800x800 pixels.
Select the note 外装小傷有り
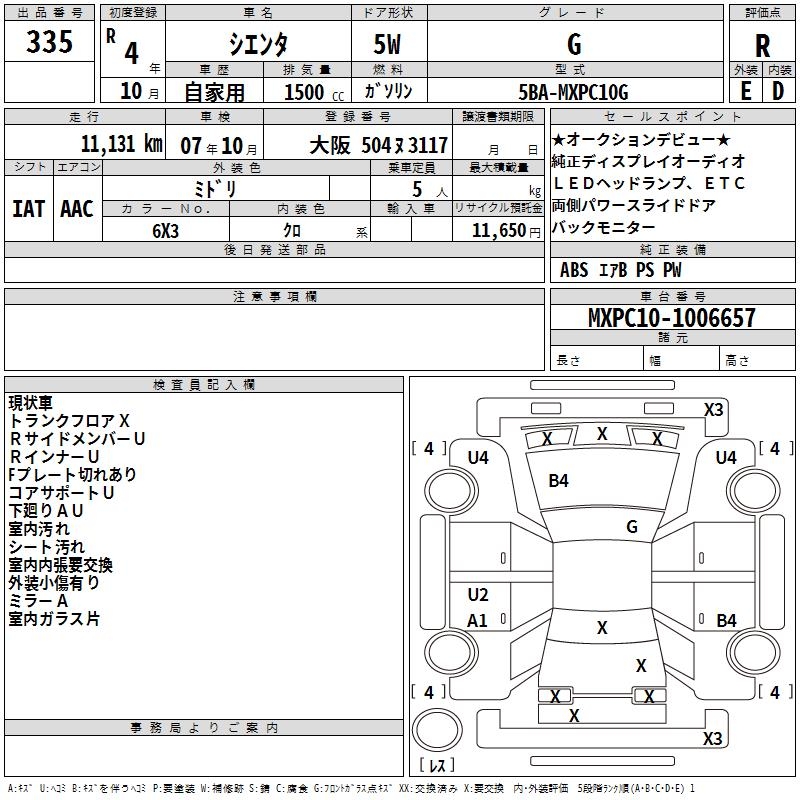click(x=54, y=583)
